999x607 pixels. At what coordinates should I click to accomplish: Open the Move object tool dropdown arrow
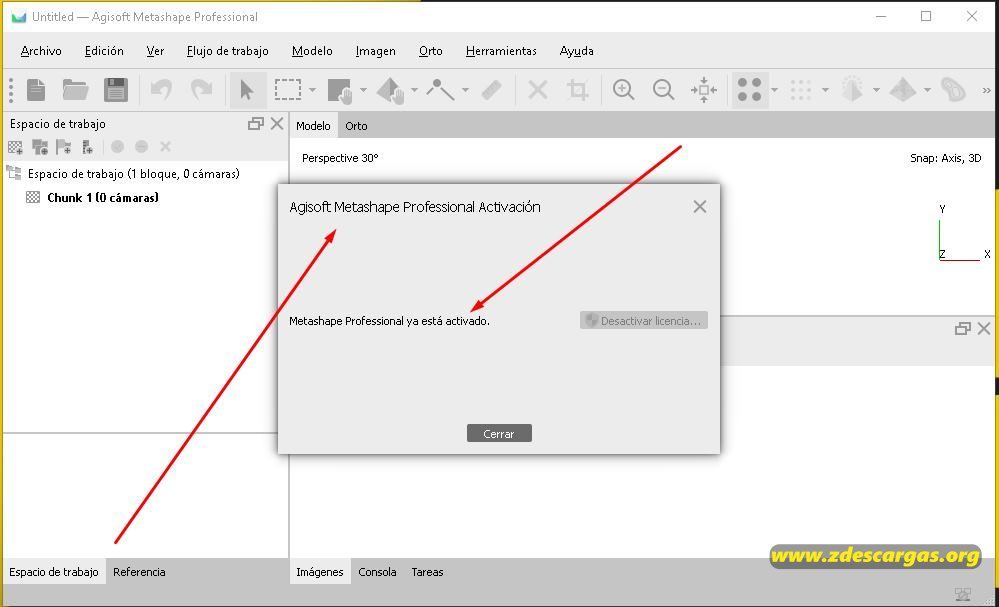414,90
